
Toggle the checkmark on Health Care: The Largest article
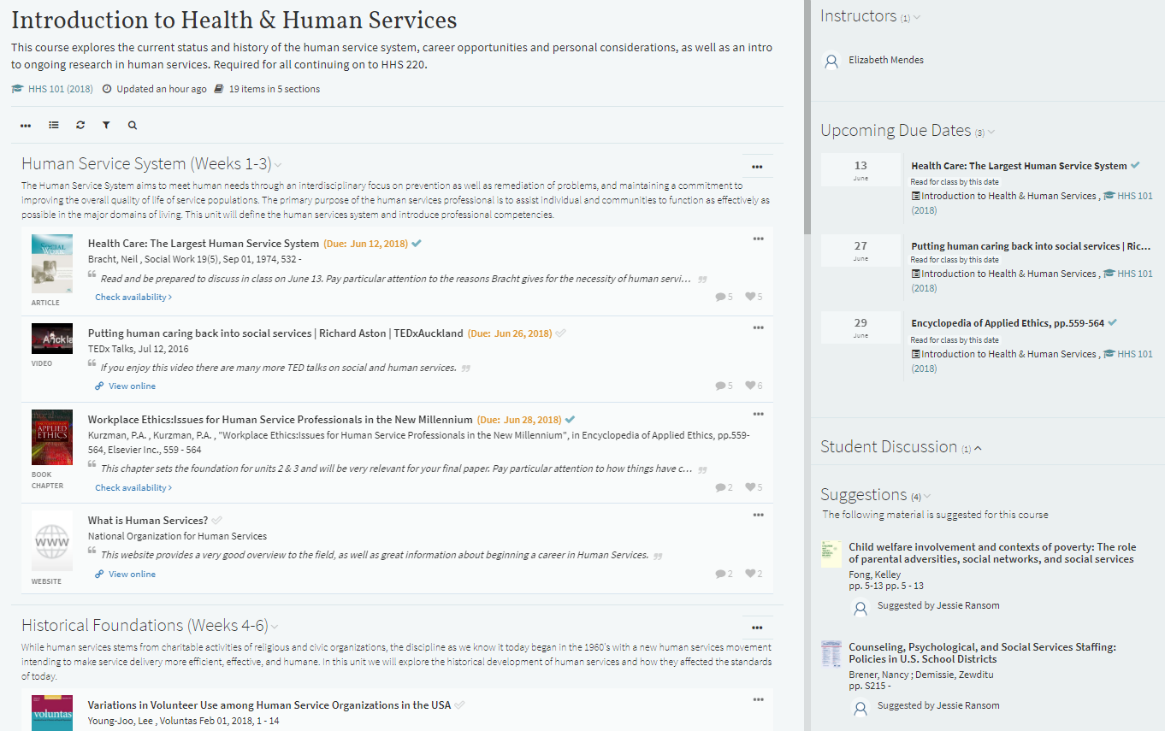tap(417, 243)
